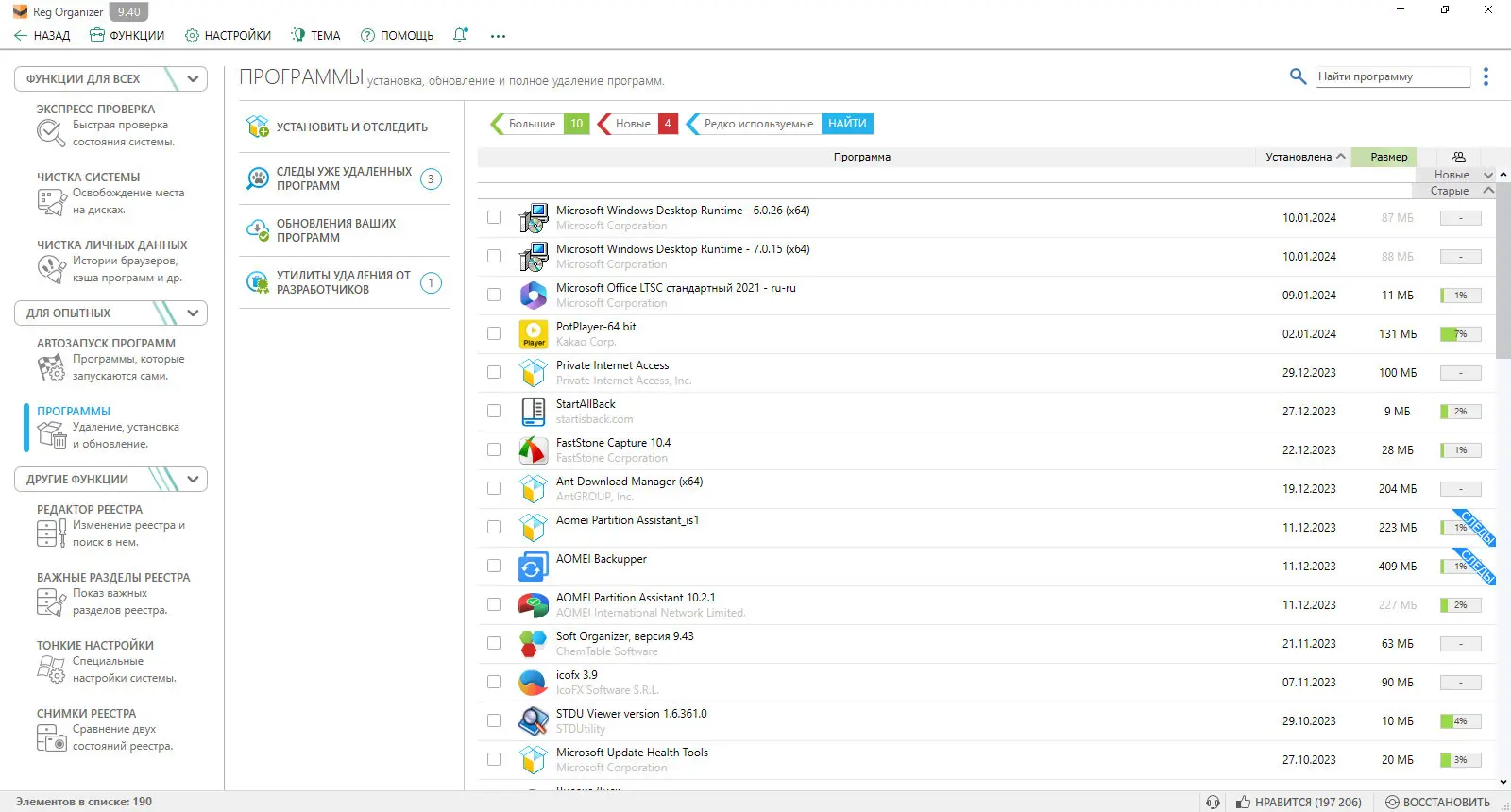Viewport: 1511px width, 812px height.
Task: Click the Express check icon
Action: (x=51, y=133)
